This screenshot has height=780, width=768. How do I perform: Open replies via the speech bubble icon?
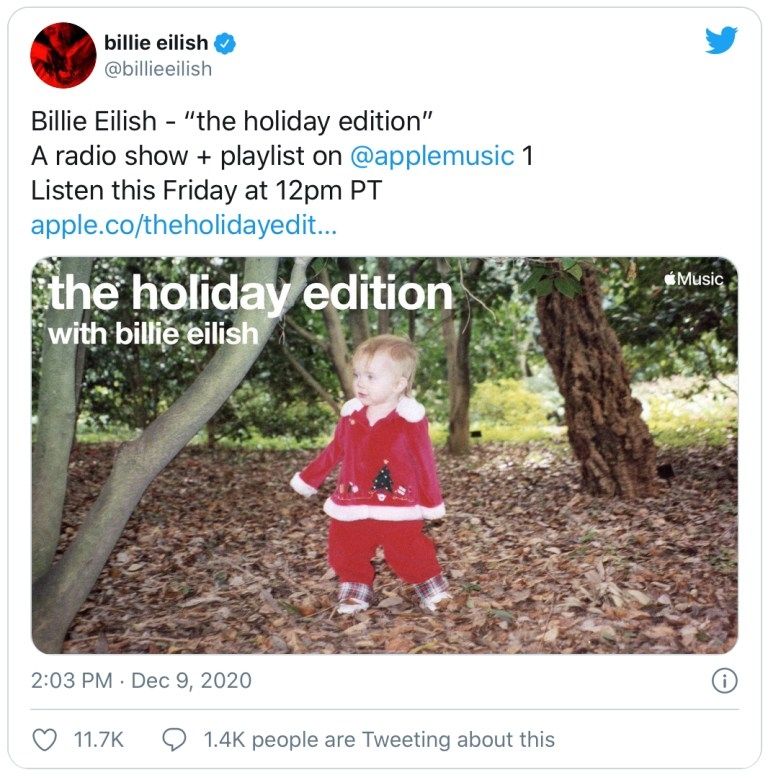[175, 739]
